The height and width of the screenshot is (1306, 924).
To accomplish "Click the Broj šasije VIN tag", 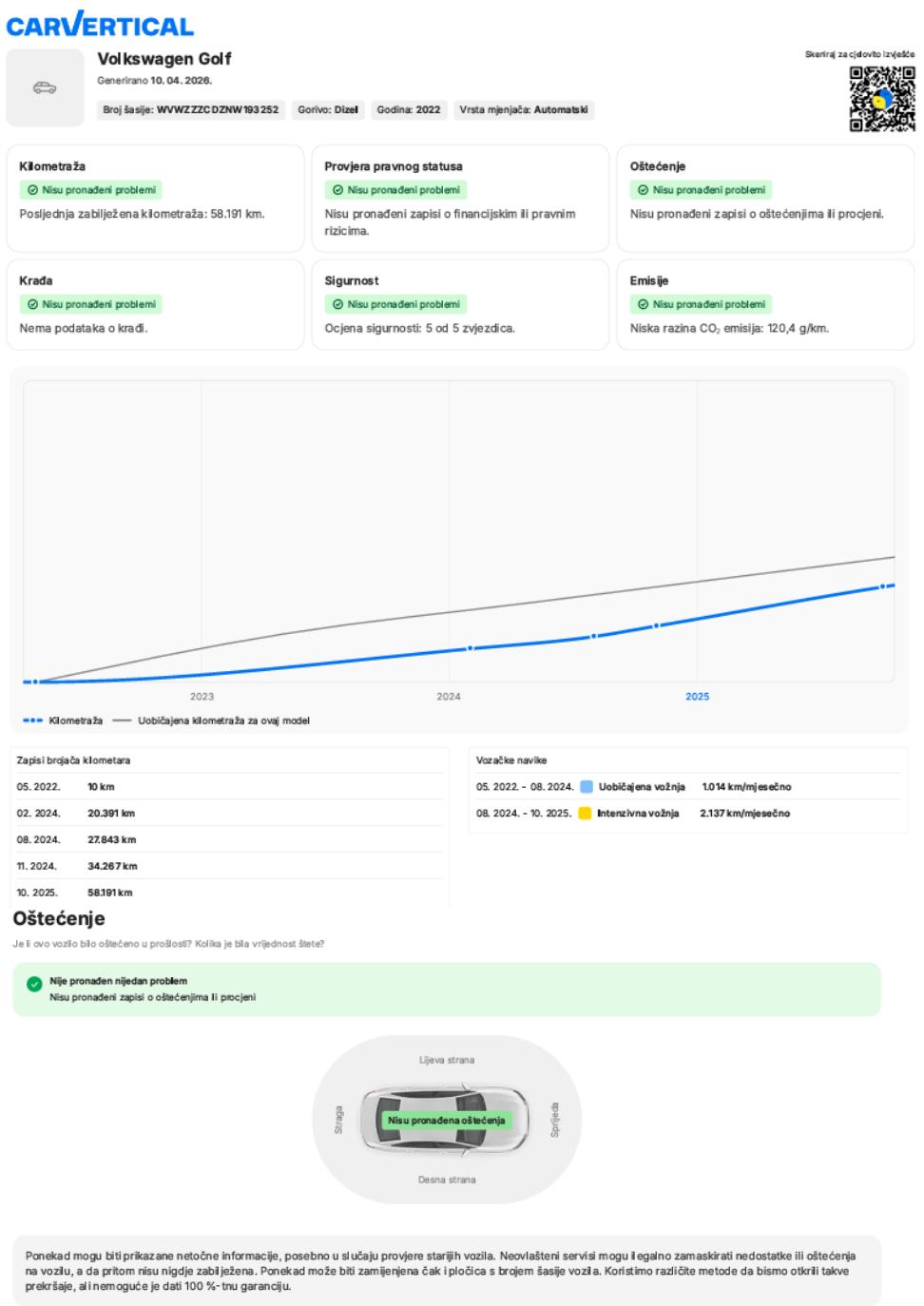I will [191, 110].
